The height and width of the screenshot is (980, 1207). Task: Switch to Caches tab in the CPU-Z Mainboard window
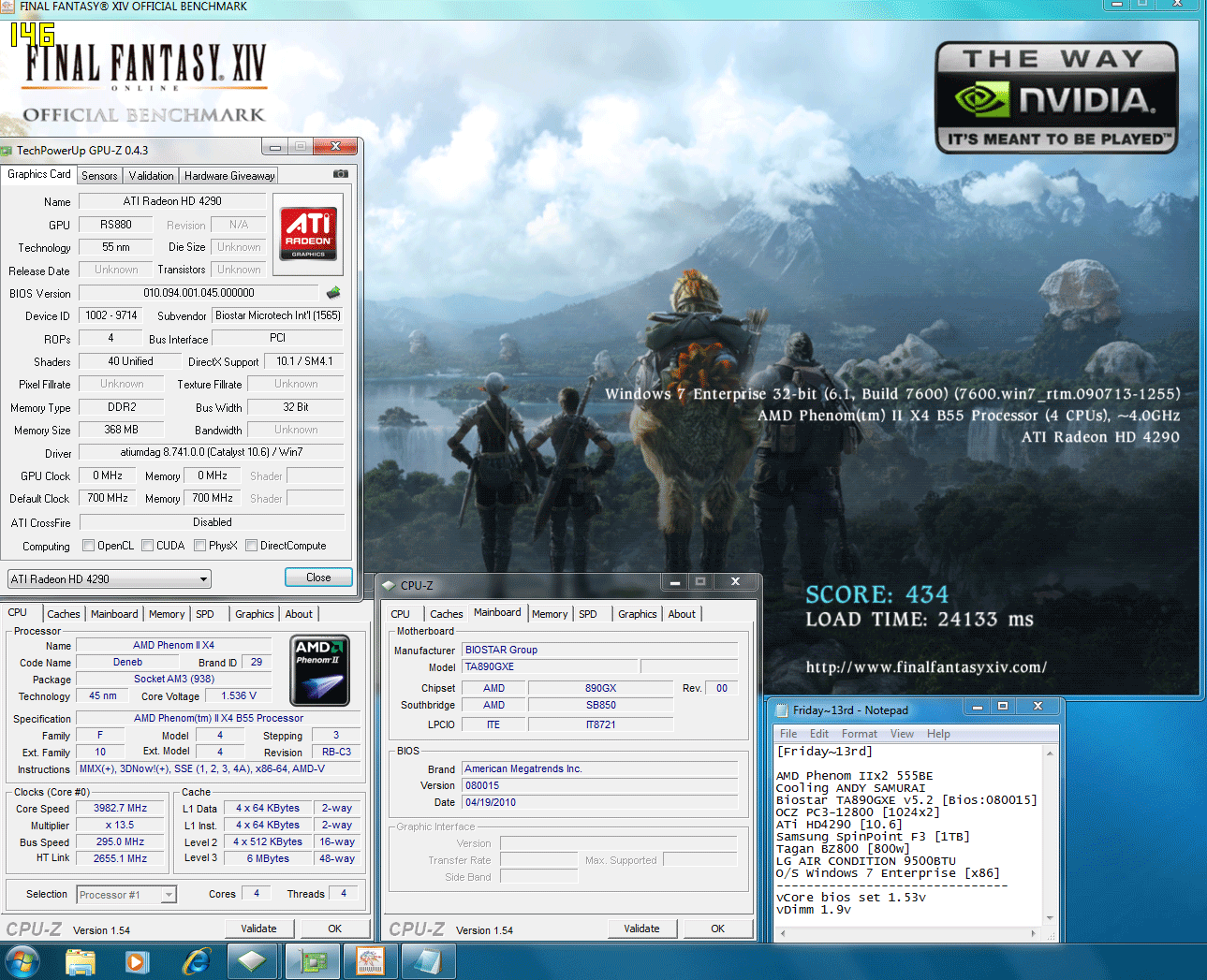[x=447, y=614]
